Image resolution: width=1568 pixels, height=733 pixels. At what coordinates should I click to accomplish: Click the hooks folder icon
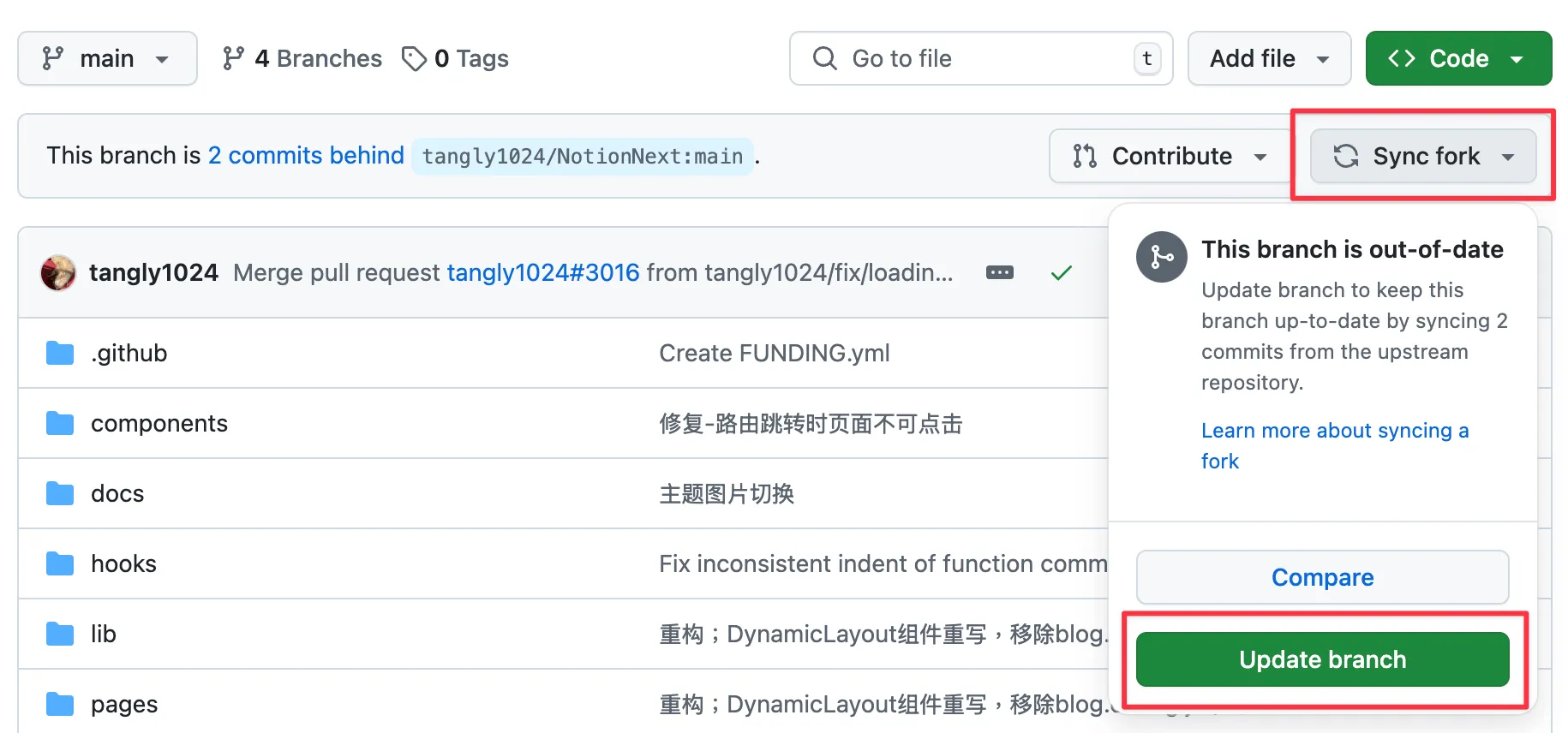[x=60, y=563]
